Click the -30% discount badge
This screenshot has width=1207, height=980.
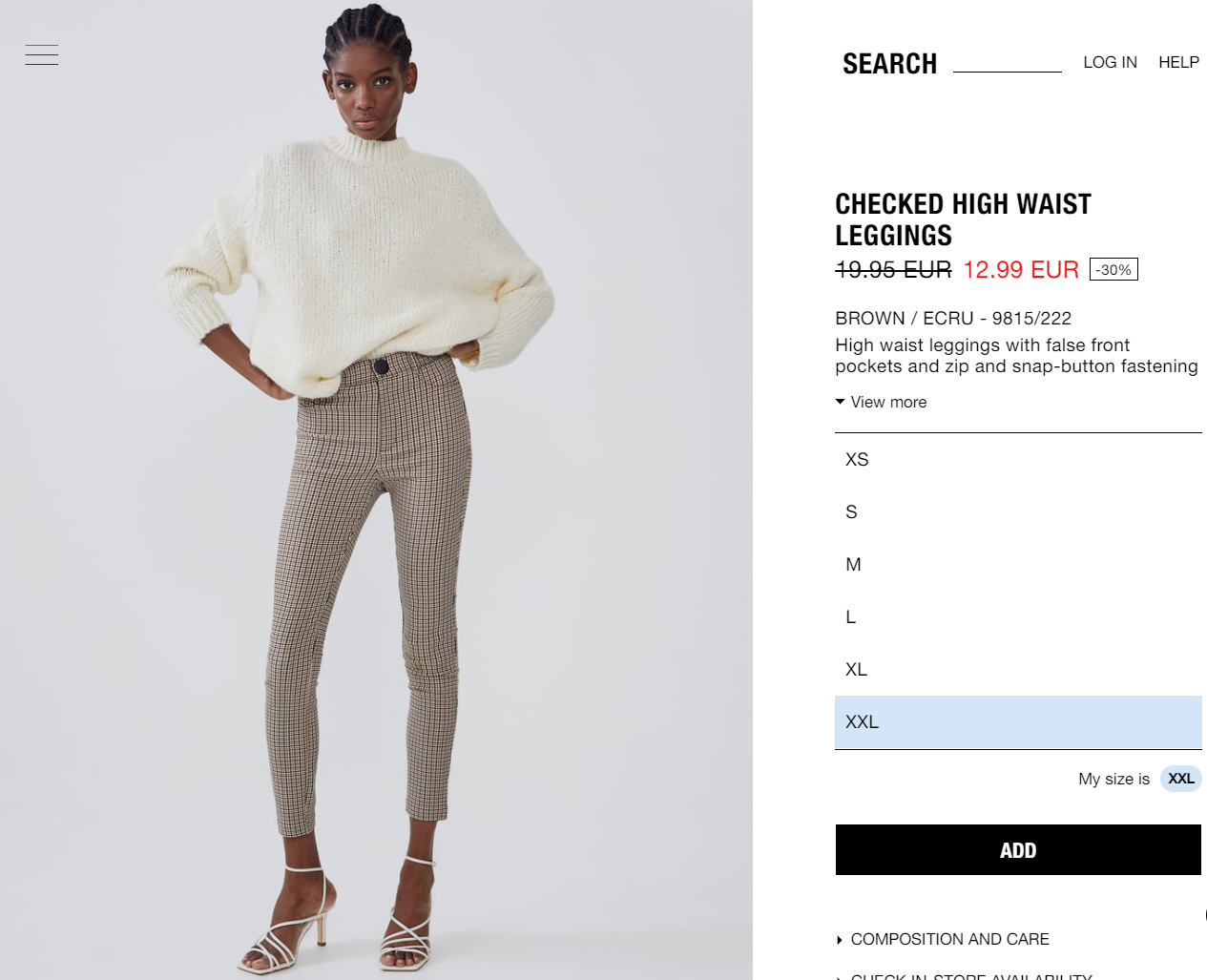coord(1113,270)
